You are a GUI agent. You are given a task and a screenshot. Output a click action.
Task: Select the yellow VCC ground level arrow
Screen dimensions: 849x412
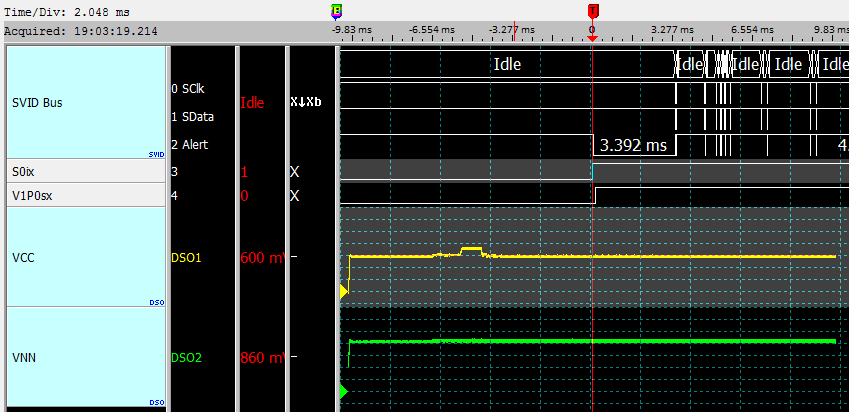coord(343,291)
